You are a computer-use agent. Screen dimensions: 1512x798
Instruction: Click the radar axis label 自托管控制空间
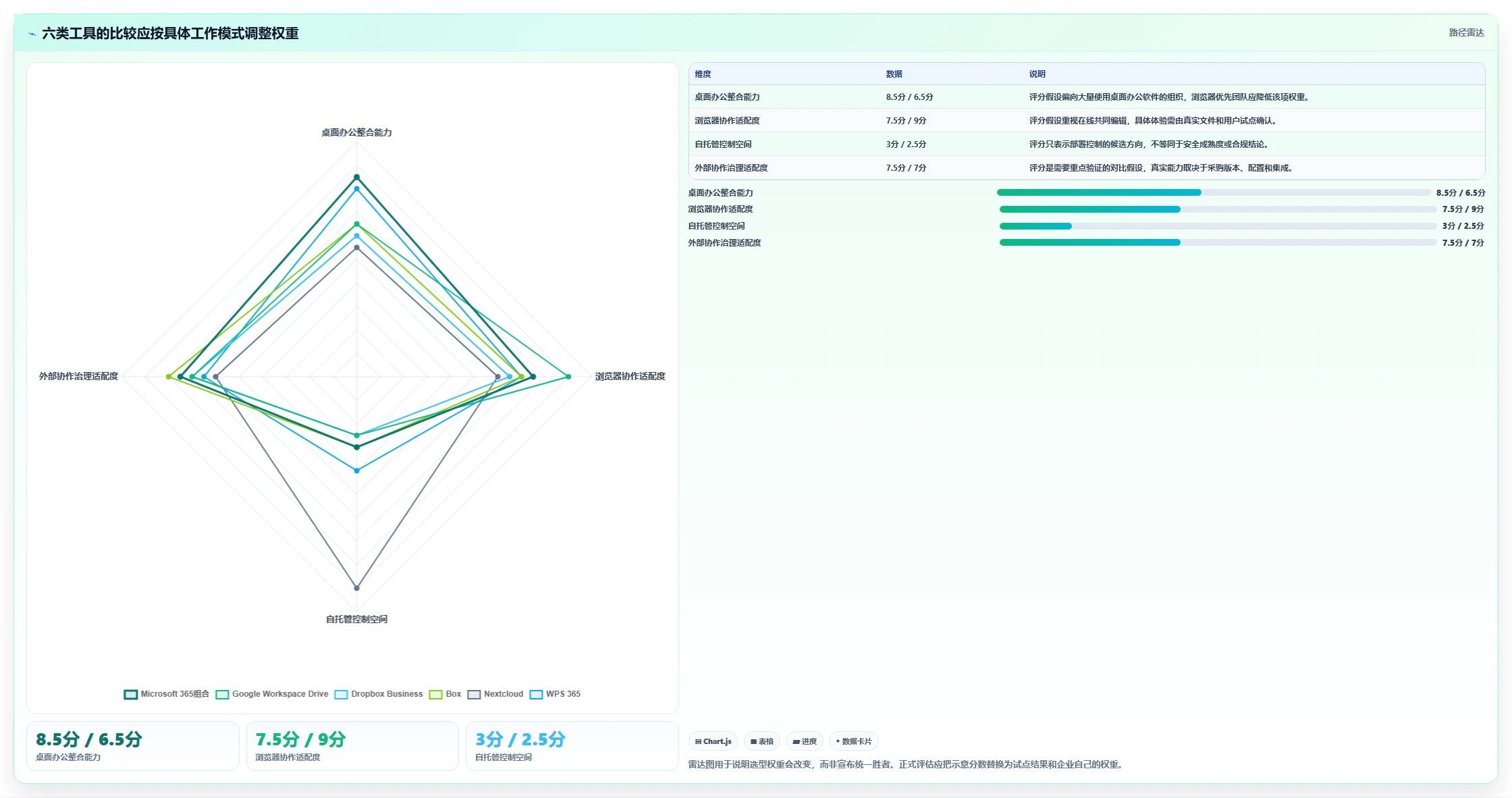click(356, 619)
